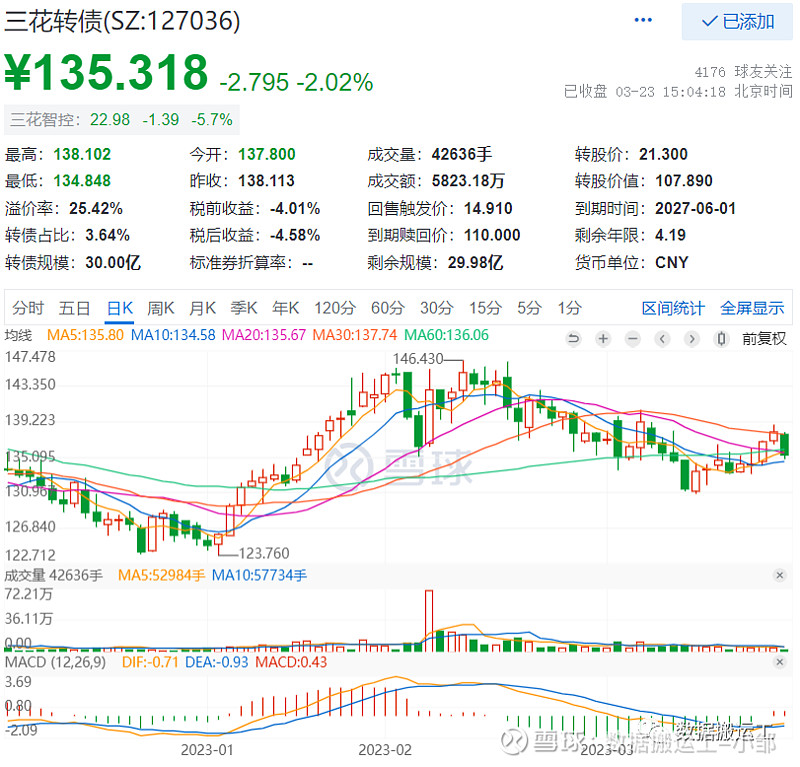
Task: Click the MACD (12,26,9) parameters label
Action: pyautogui.click(x=56, y=662)
